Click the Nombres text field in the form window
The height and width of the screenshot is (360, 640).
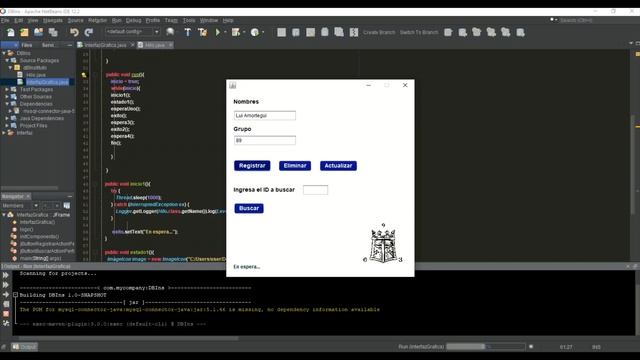(265, 116)
